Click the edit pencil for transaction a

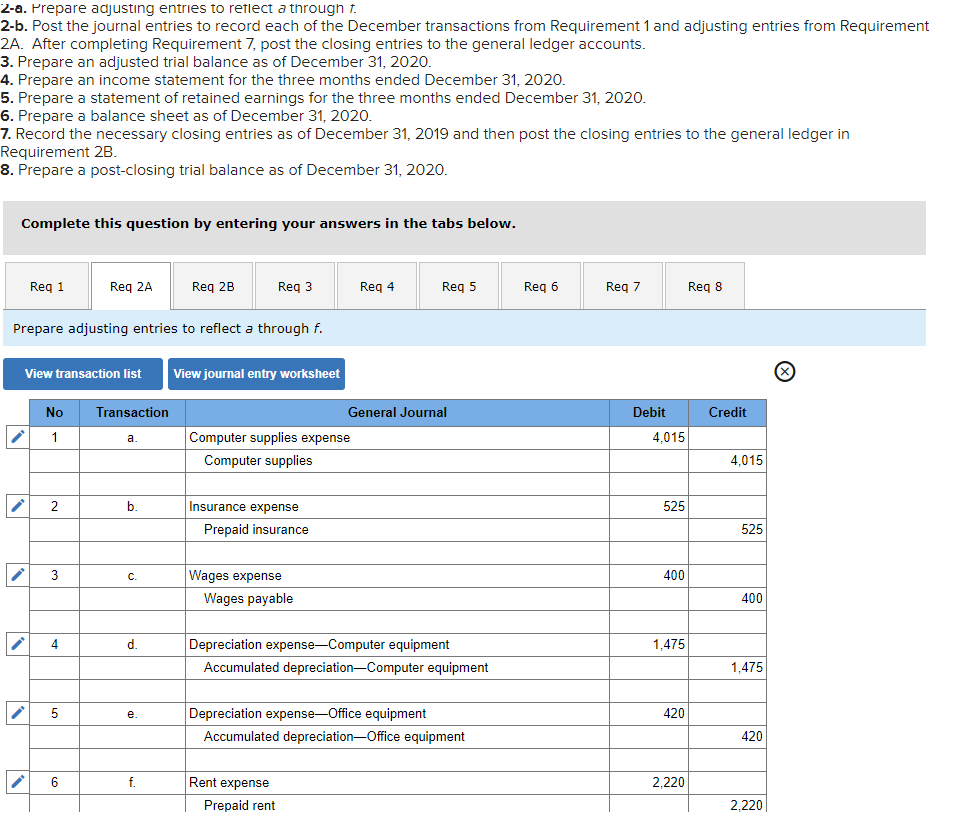[16, 437]
